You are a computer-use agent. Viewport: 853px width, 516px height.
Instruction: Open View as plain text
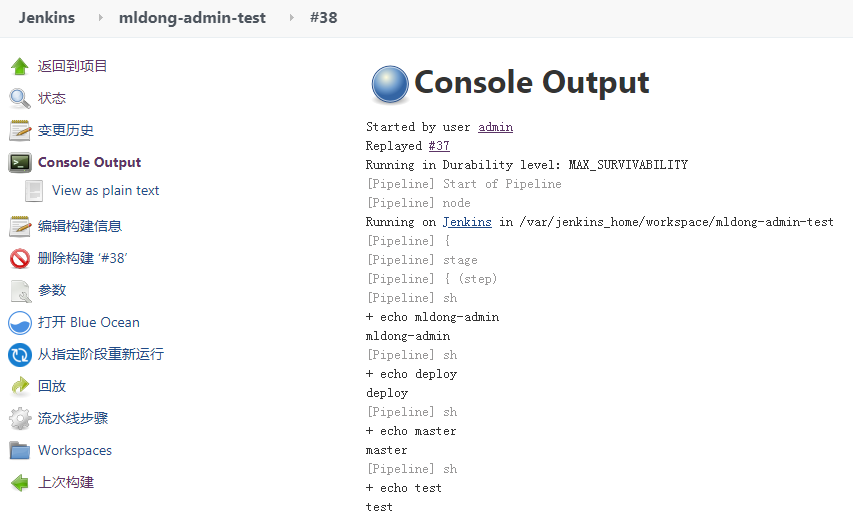[105, 190]
